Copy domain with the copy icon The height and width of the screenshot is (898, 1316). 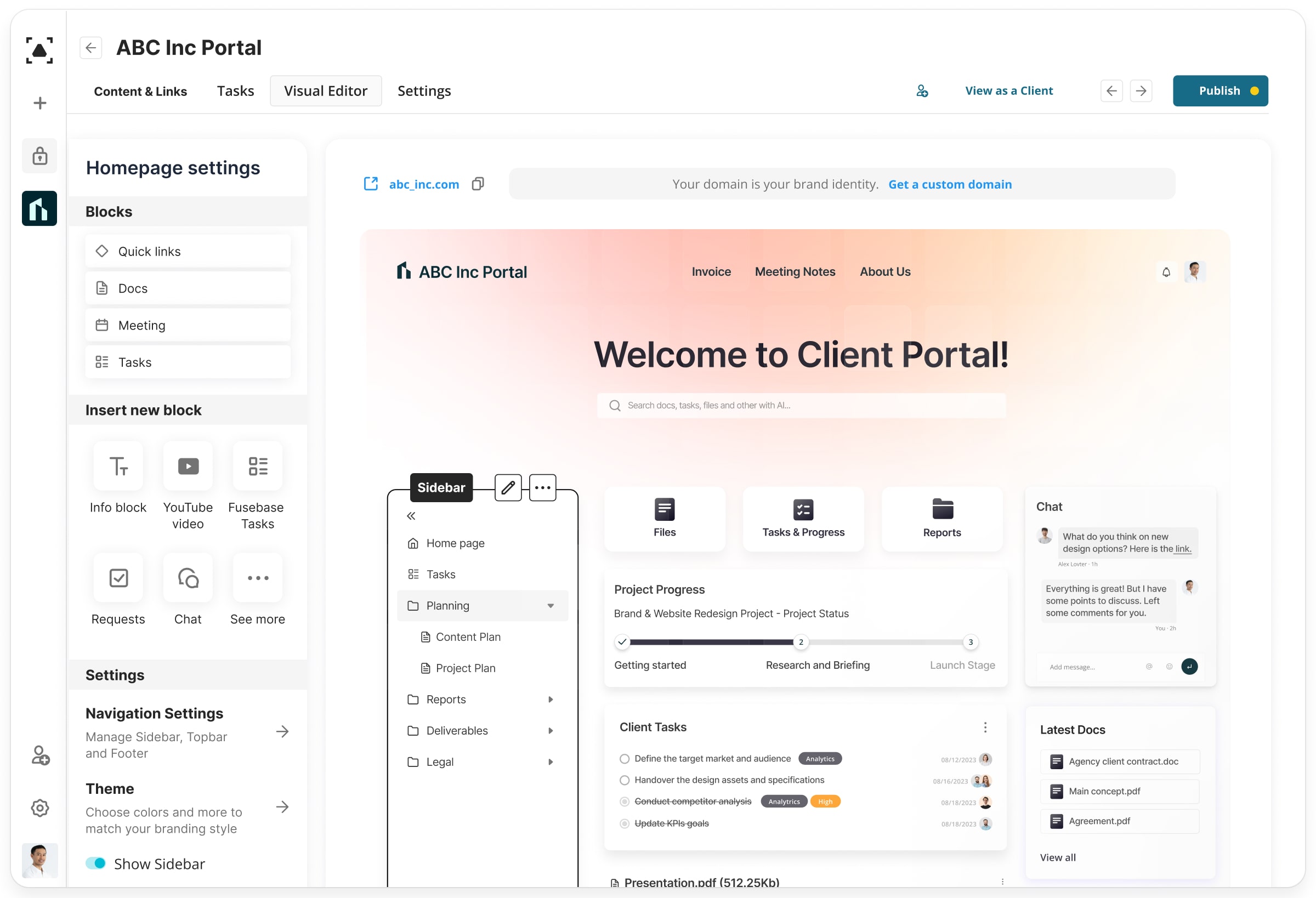tap(478, 184)
